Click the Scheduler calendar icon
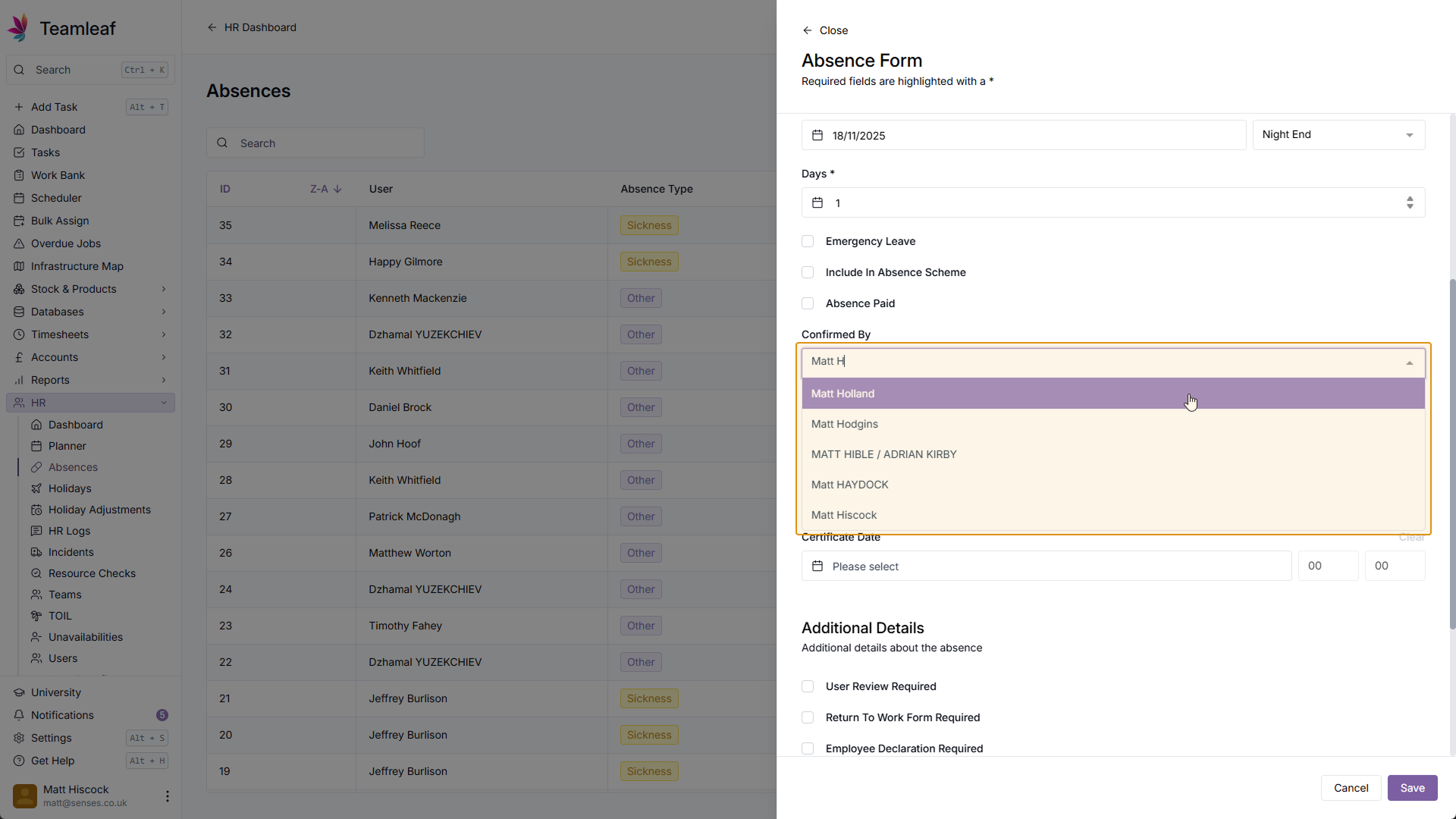Screen dimensions: 1456x819 point(19,198)
